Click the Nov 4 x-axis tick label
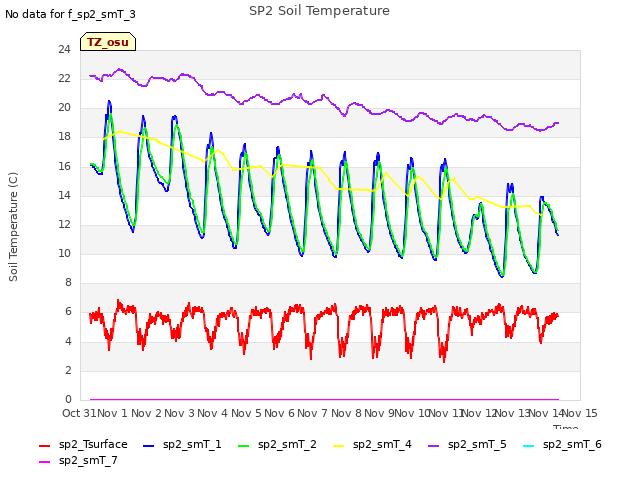The image size is (640, 480). point(213,413)
